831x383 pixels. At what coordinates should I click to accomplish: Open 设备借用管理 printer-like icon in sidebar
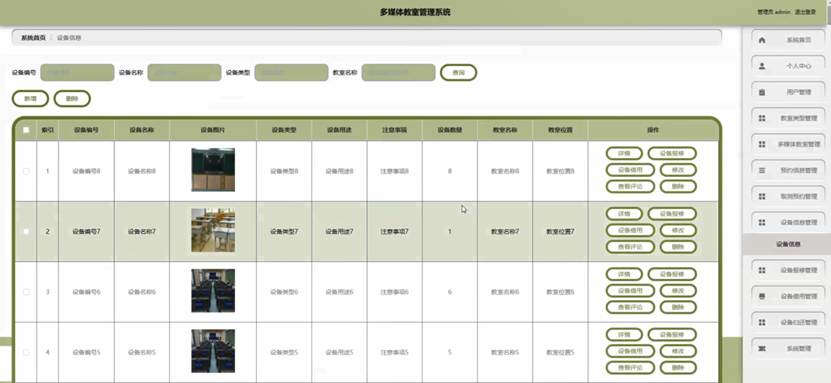762,296
